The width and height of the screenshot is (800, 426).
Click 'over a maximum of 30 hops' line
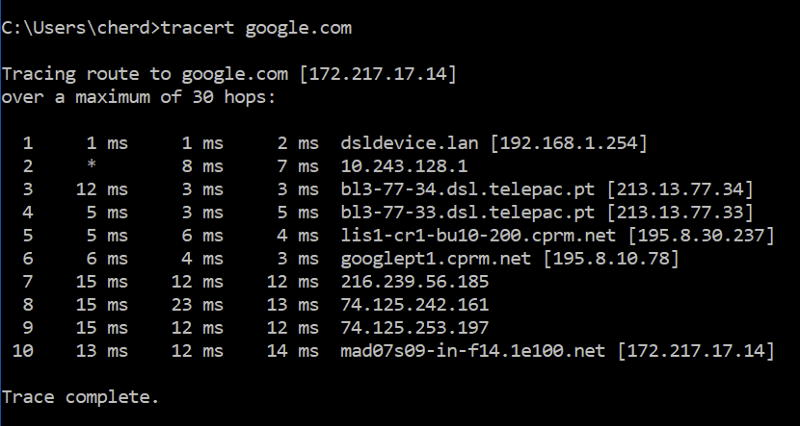click(x=138, y=97)
